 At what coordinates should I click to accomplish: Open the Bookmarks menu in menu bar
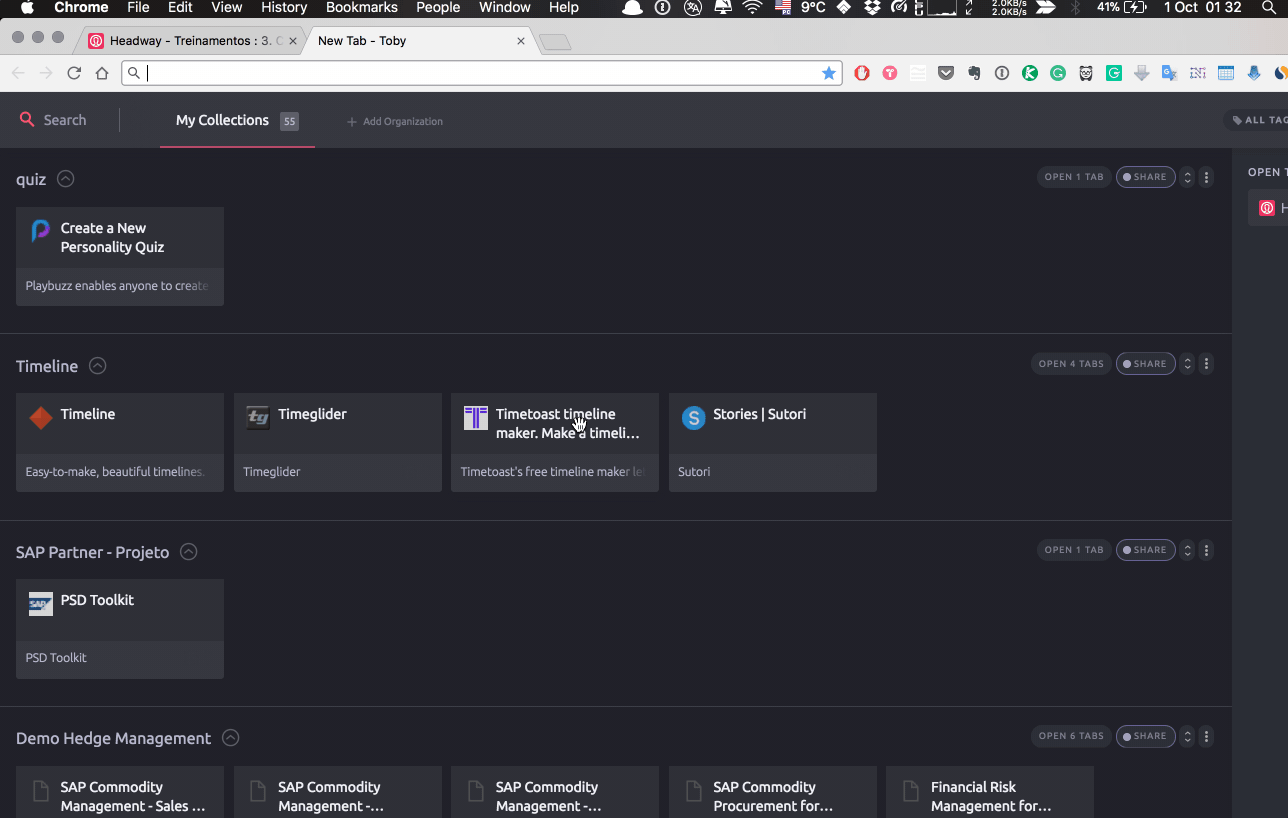(x=361, y=8)
